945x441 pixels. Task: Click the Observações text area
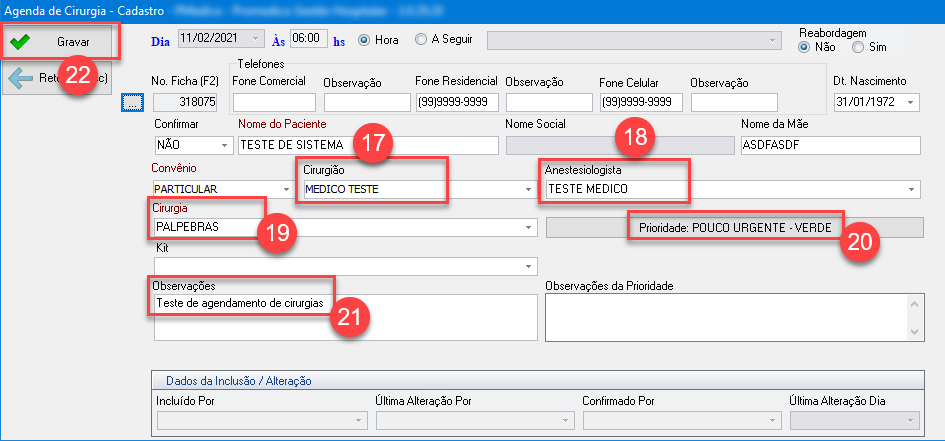click(x=340, y=320)
